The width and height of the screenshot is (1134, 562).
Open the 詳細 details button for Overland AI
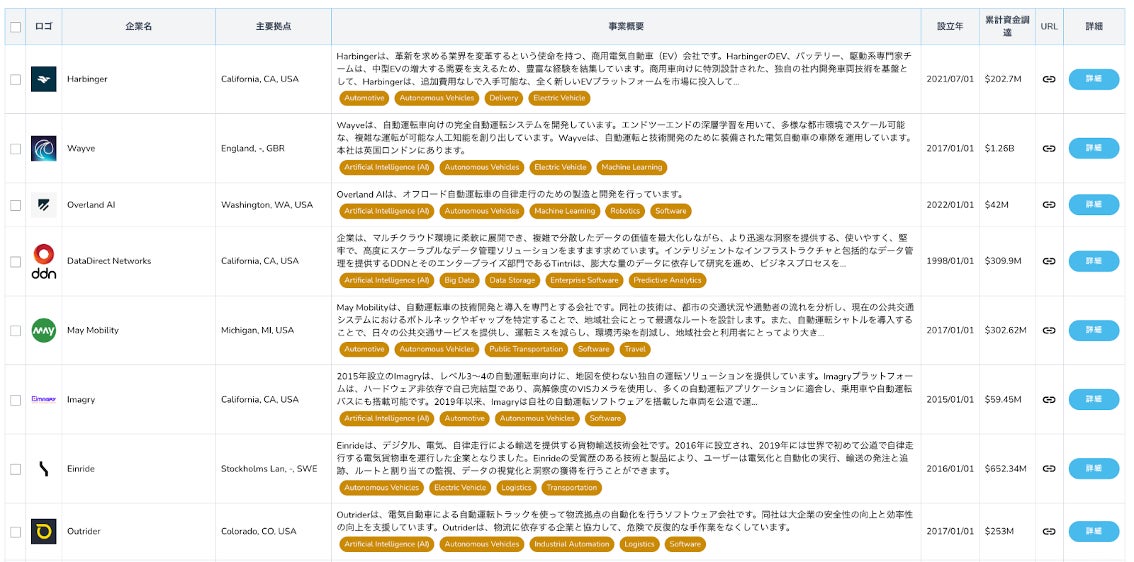pos(1094,205)
